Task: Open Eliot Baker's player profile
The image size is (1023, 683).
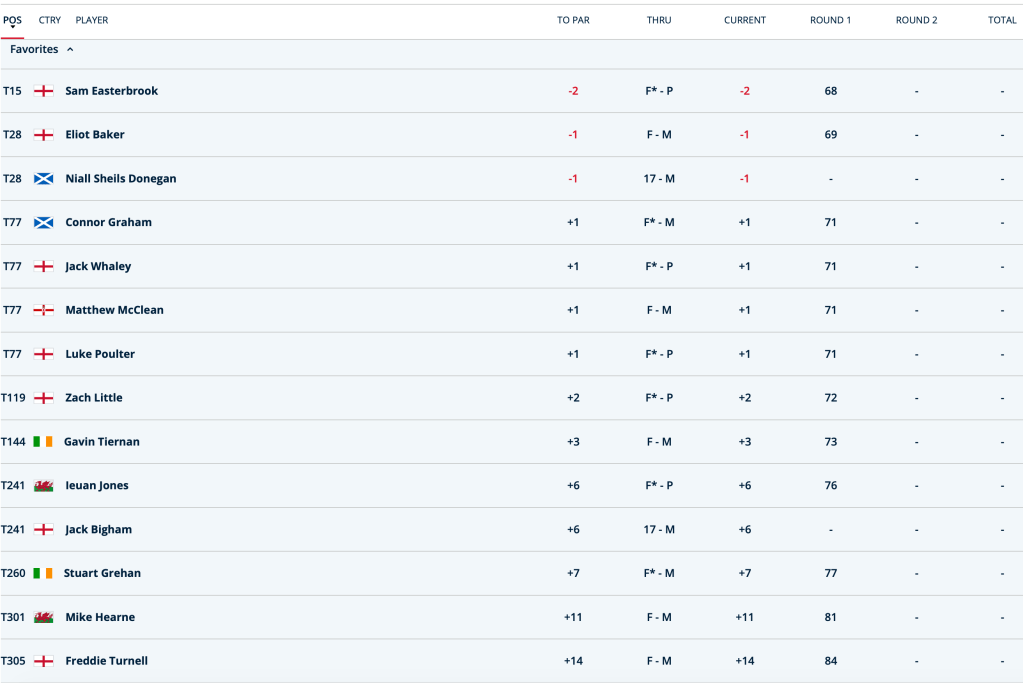Action: tap(95, 134)
